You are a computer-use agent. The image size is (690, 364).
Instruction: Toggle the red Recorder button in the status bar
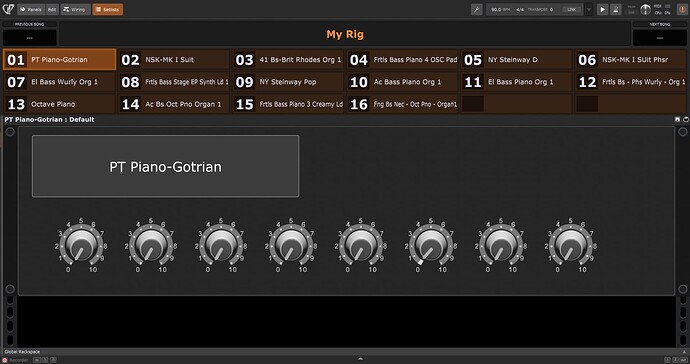5,360
